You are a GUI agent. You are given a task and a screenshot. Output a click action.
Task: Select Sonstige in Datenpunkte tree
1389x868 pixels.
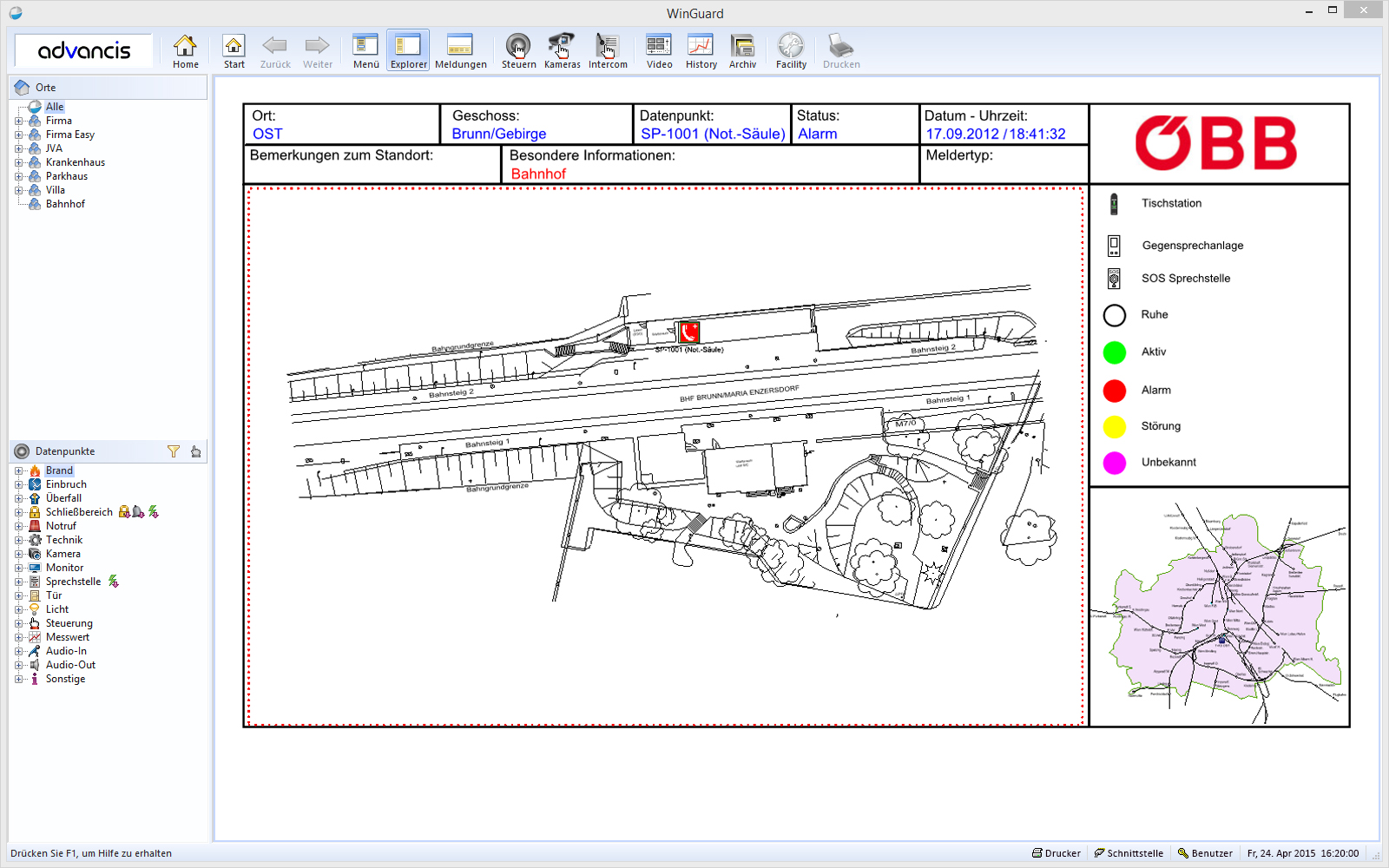[x=65, y=679]
